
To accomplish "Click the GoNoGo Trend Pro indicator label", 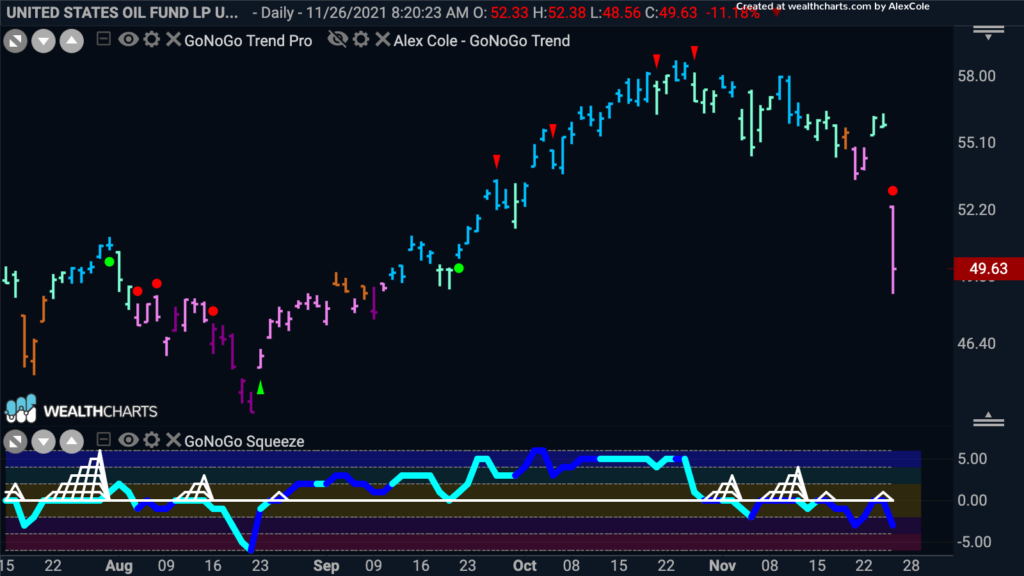I will 248,40.
